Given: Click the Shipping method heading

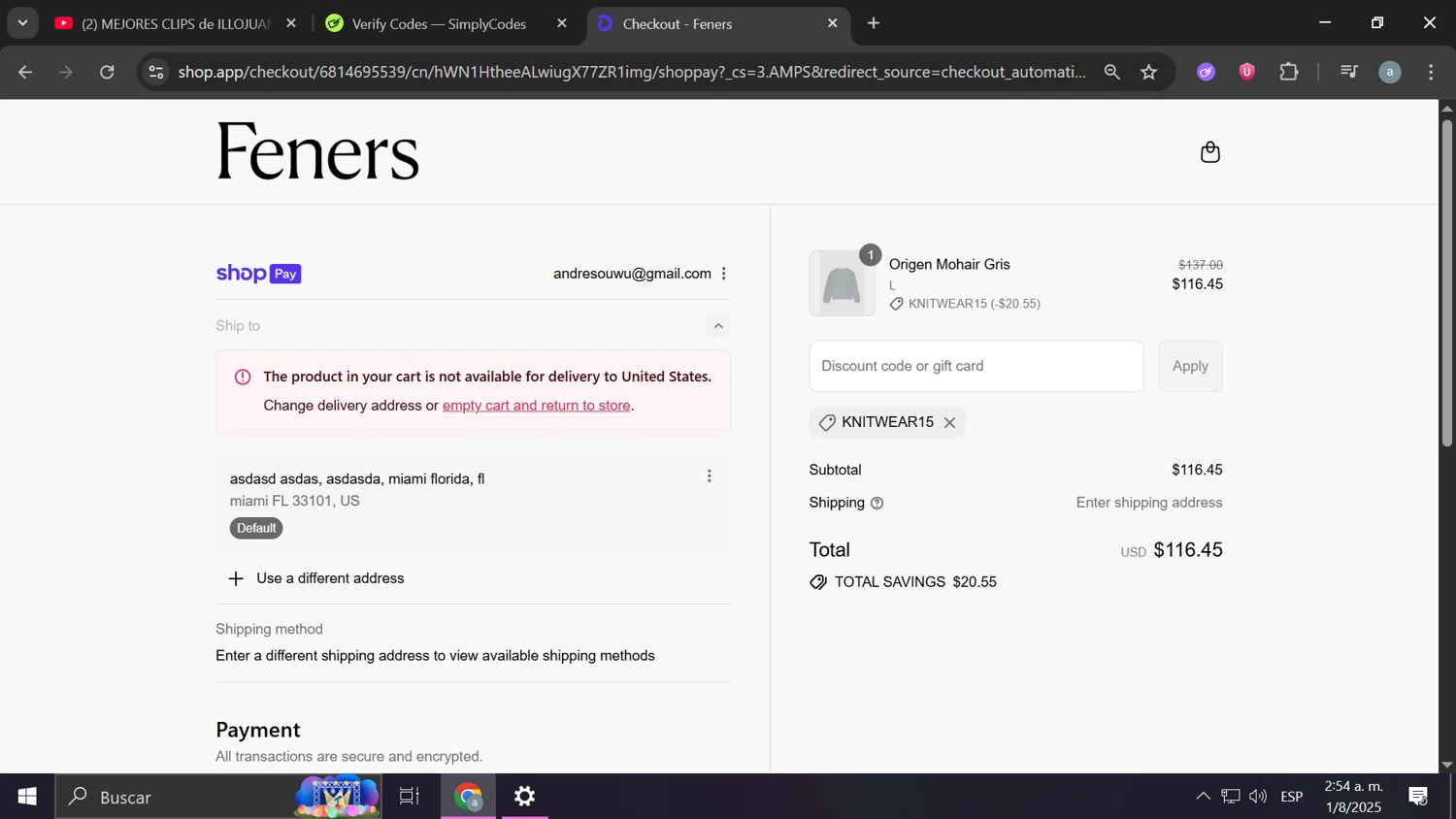Looking at the screenshot, I should pyautogui.click(x=269, y=630).
